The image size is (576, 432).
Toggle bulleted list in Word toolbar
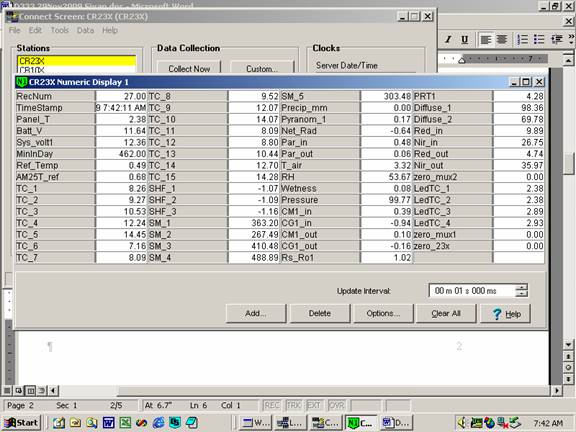click(x=539, y=39)
